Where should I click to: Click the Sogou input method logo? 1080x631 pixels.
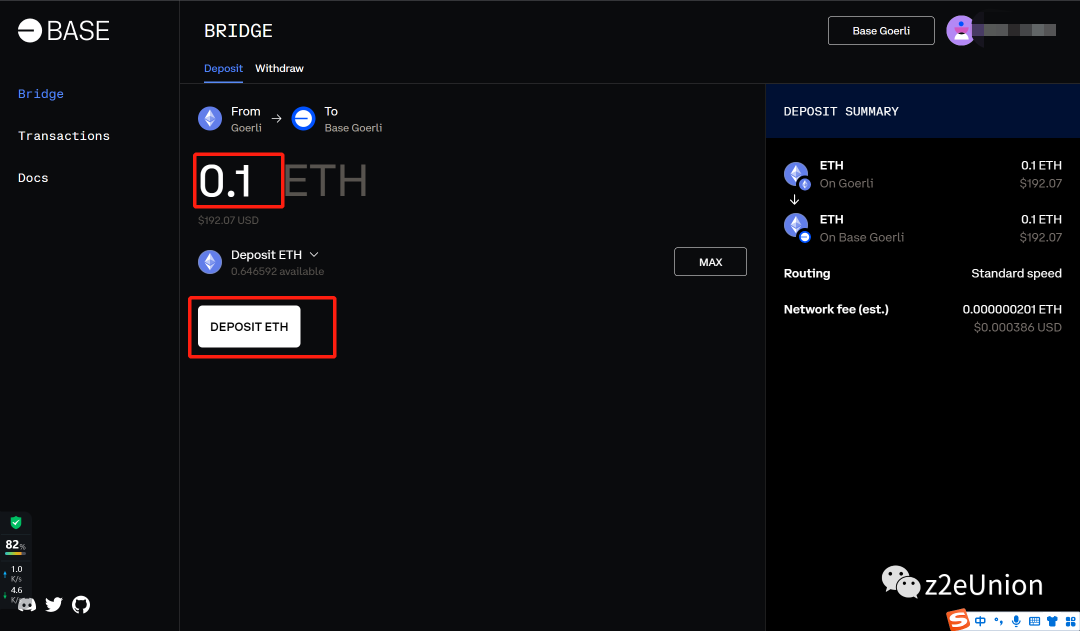(x=958, y=621)
